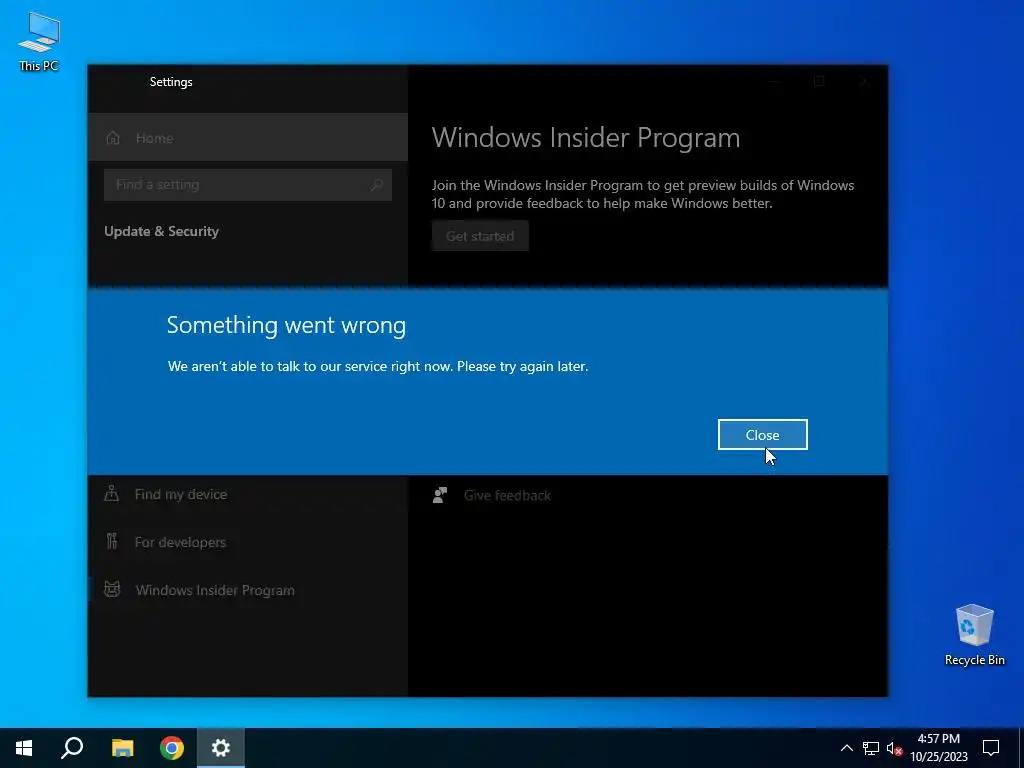Close the Something went wrong dialog
1024x768 pixels.
click(x=762, y=434)
